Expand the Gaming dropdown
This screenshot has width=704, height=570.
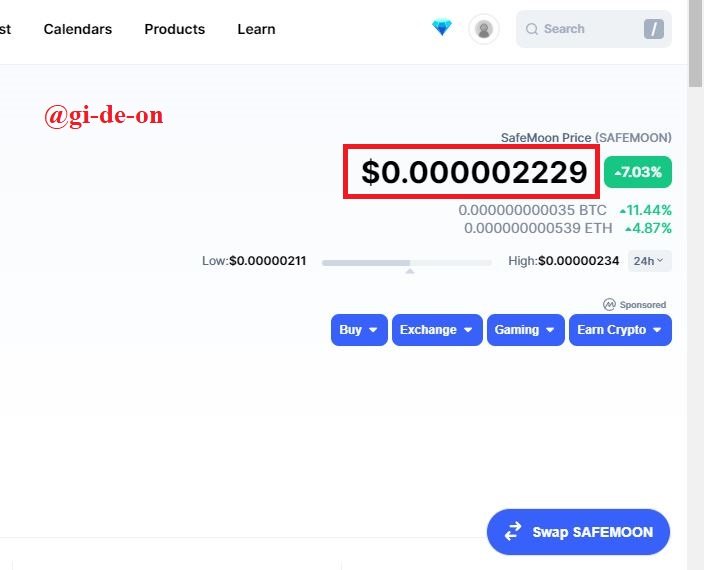pyautogui.click(x=526, y=330)
